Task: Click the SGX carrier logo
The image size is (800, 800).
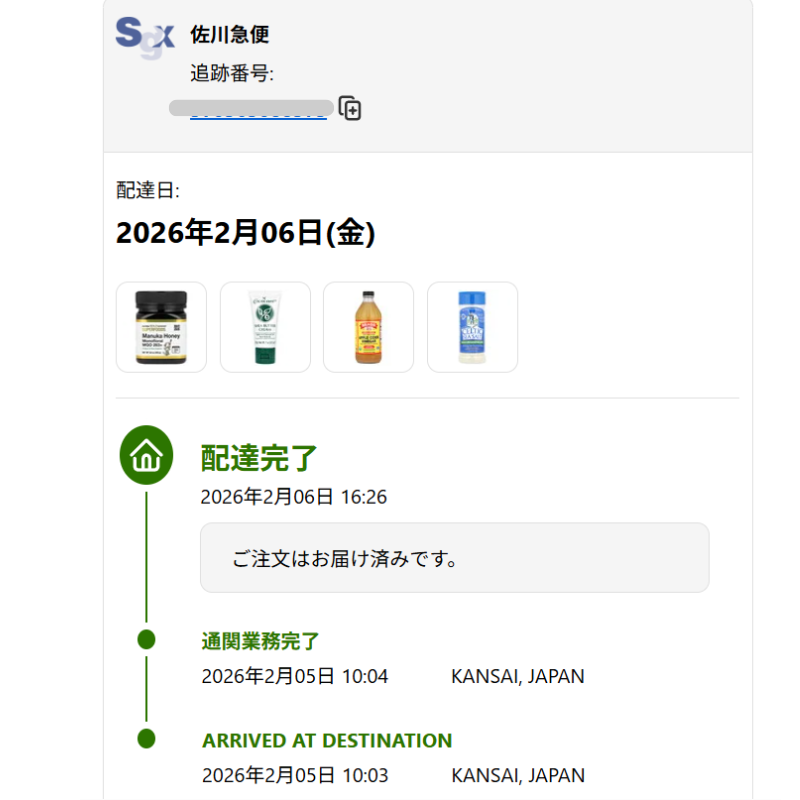Action: (144, 34)
